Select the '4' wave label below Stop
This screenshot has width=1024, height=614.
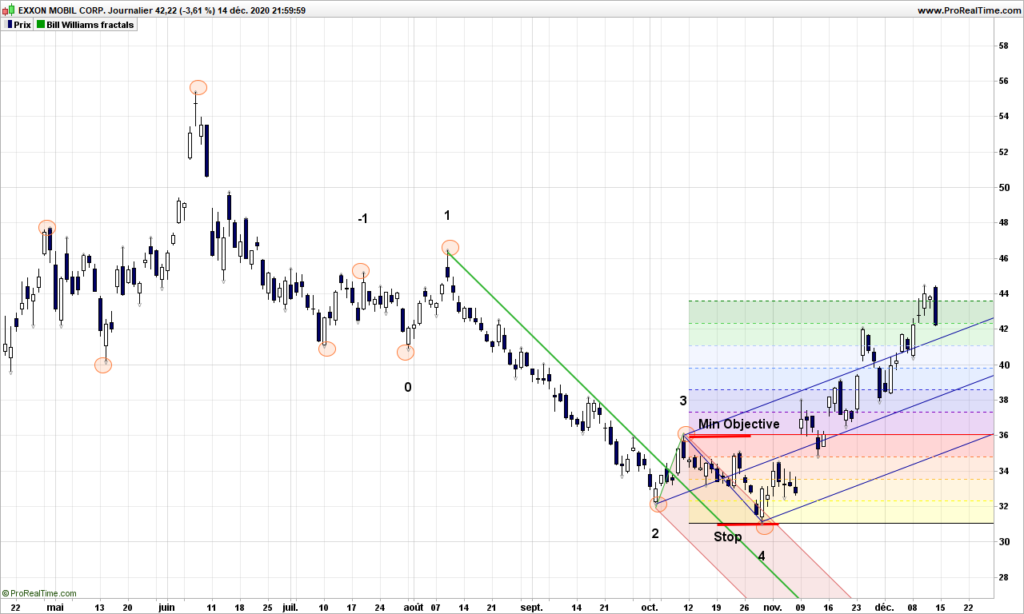[x=761, y=556]
